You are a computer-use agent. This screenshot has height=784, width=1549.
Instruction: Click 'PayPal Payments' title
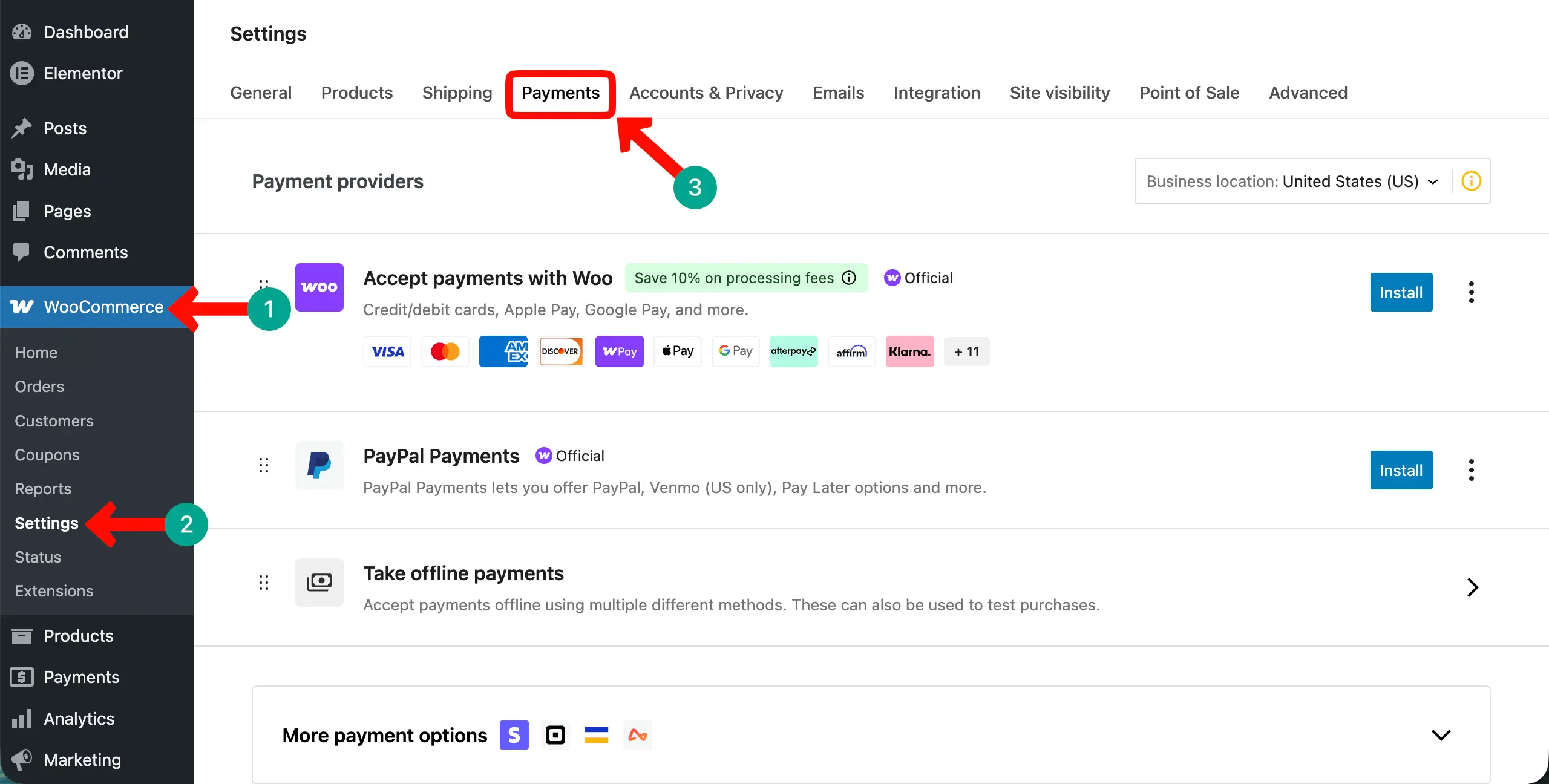pyautogui.click(x=441, y=456)
